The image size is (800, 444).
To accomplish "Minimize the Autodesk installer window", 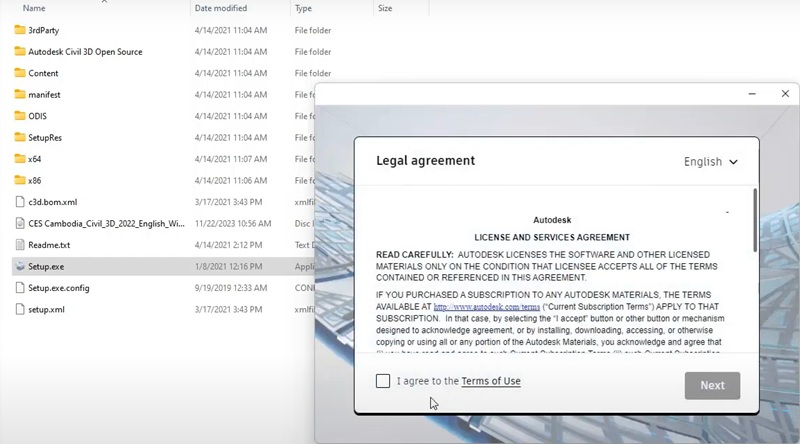I will click(753, 94).
